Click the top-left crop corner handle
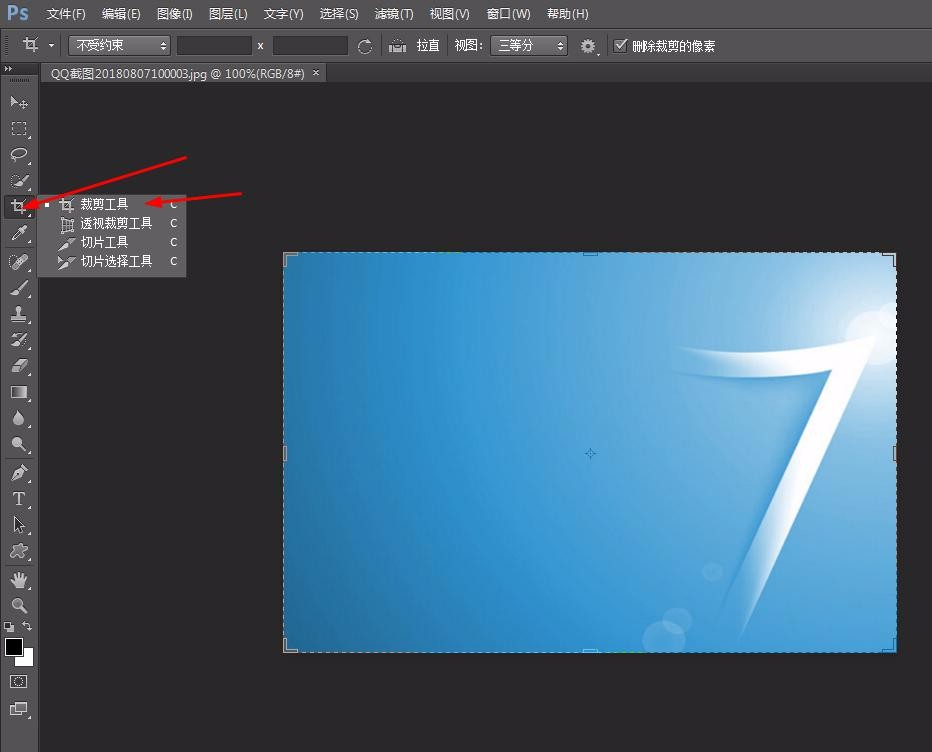932x752 pixels. click(x=289, y=258)
